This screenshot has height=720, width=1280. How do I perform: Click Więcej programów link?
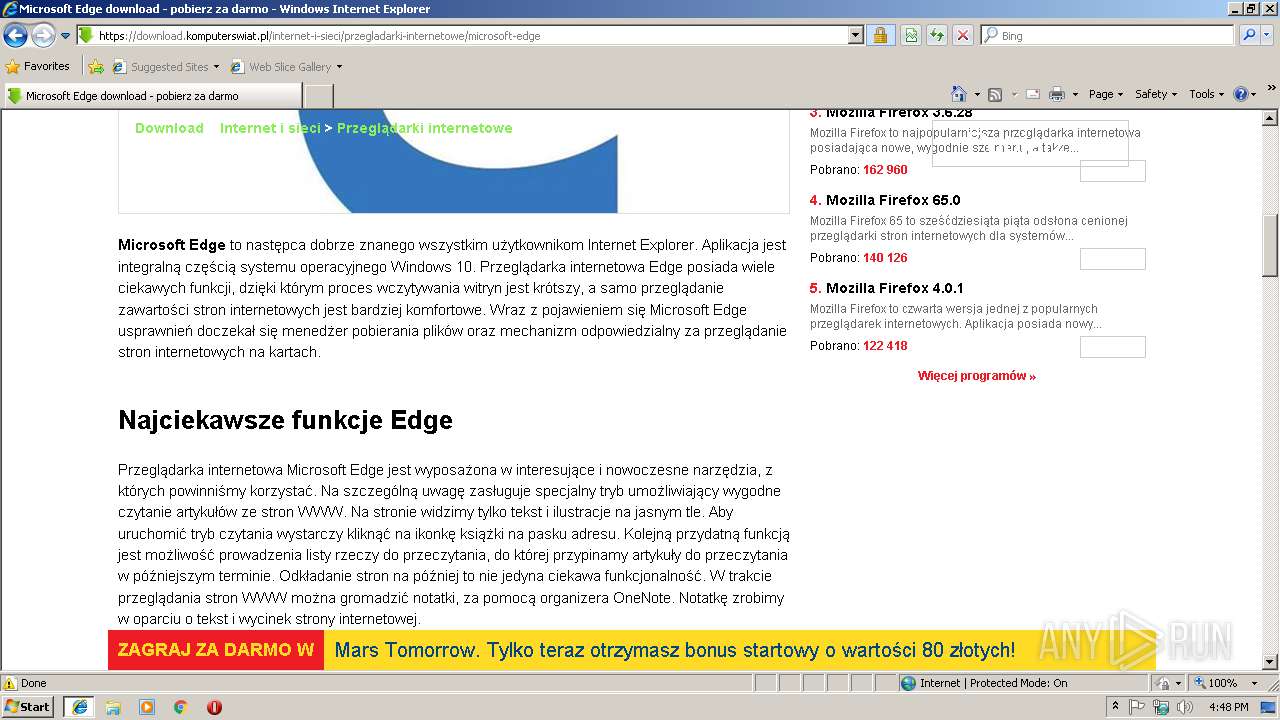[976, 376]
